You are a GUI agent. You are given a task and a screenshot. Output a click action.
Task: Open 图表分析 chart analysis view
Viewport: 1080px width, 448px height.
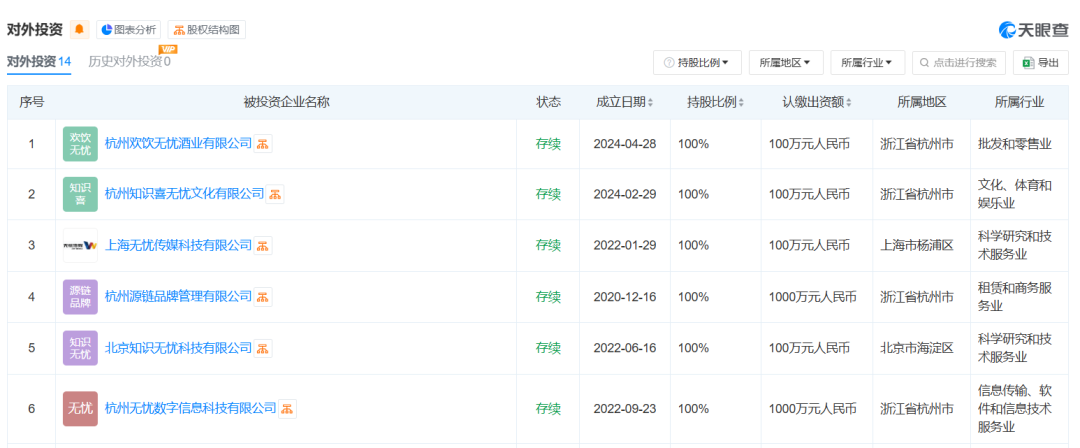tap(127, 30)
